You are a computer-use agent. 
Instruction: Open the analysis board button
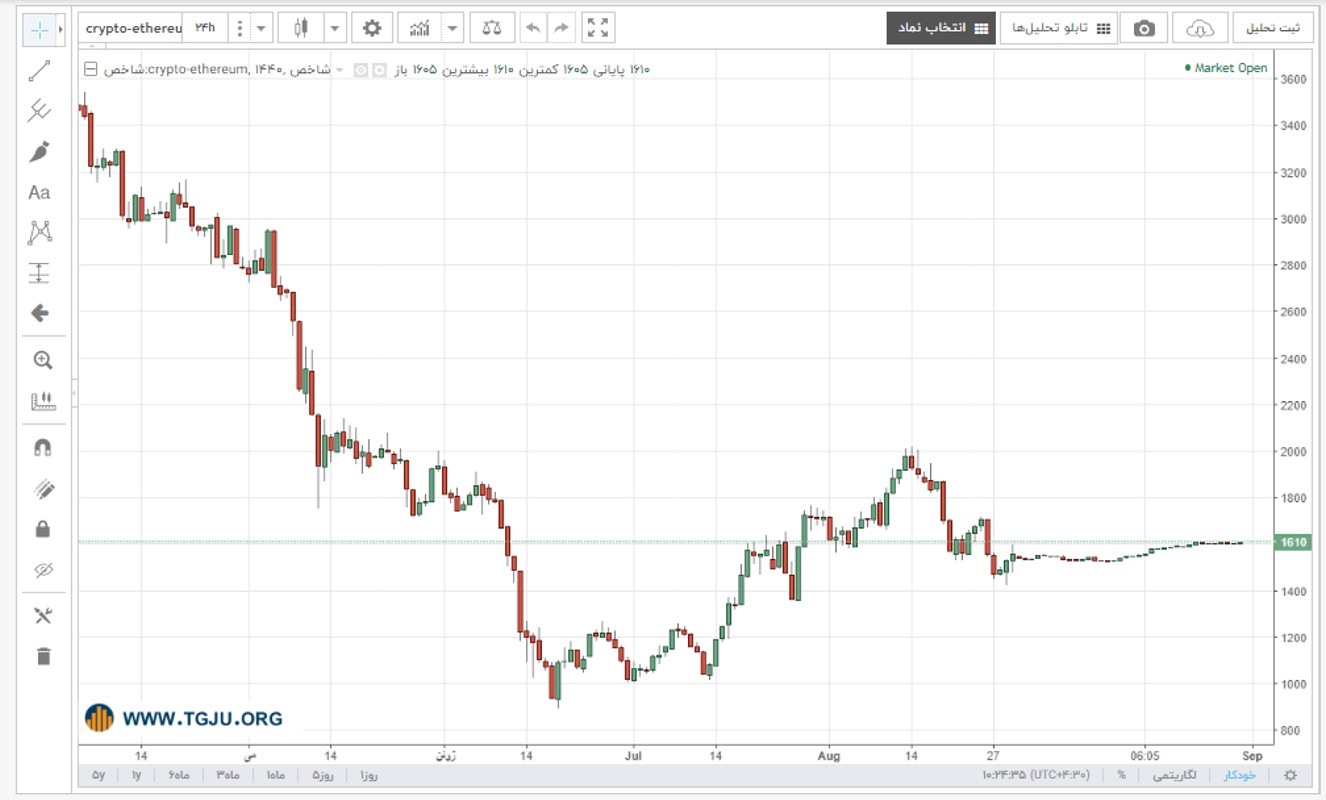(1061, 28)
